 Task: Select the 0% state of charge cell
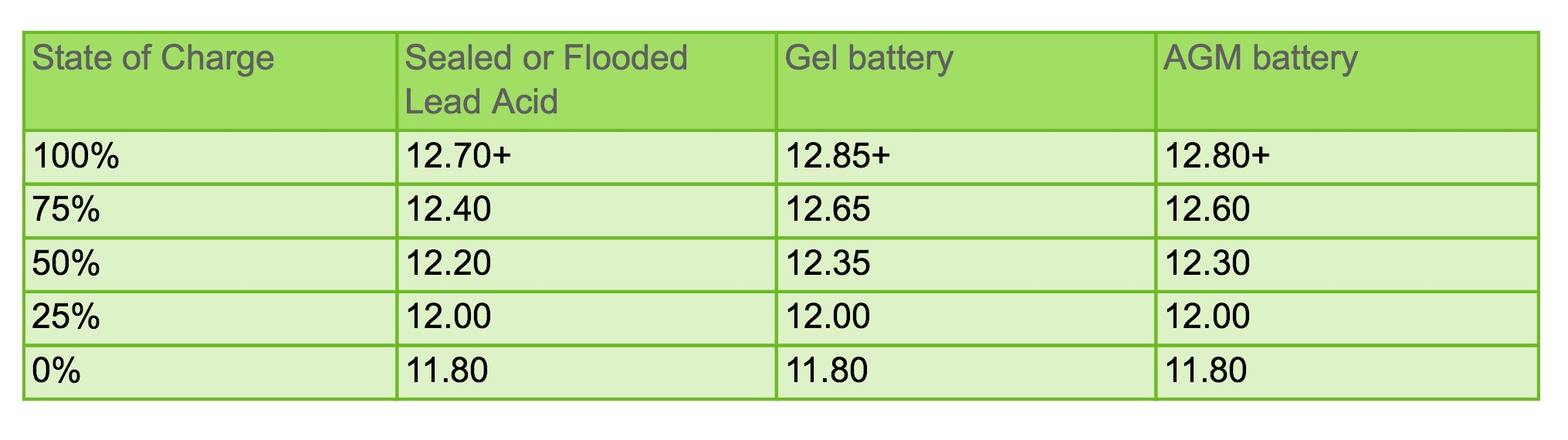click(210, 372)
